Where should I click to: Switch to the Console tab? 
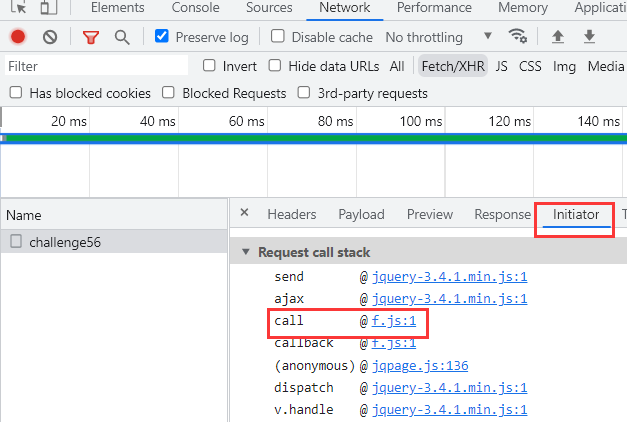[195, 8]
